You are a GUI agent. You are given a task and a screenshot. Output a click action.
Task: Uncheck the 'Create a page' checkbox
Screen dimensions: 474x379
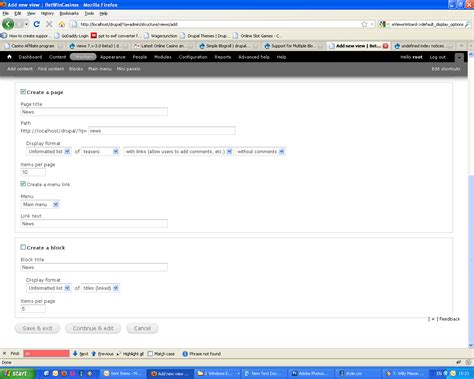pyautogui.click(x=23, y=92)
